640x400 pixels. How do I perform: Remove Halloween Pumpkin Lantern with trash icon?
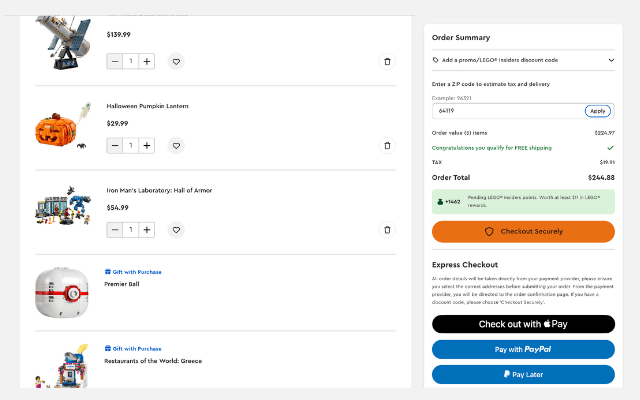click(x=387, y=146)
